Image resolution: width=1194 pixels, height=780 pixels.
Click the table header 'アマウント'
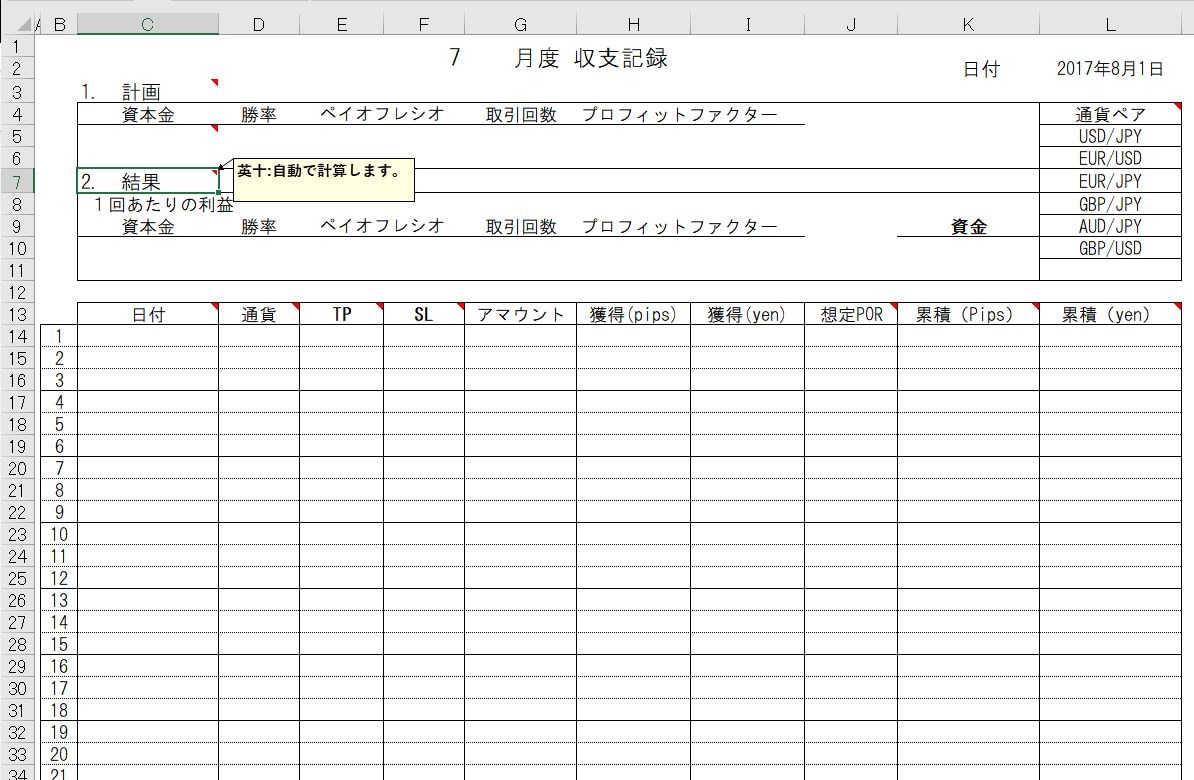tap(520, 315)
